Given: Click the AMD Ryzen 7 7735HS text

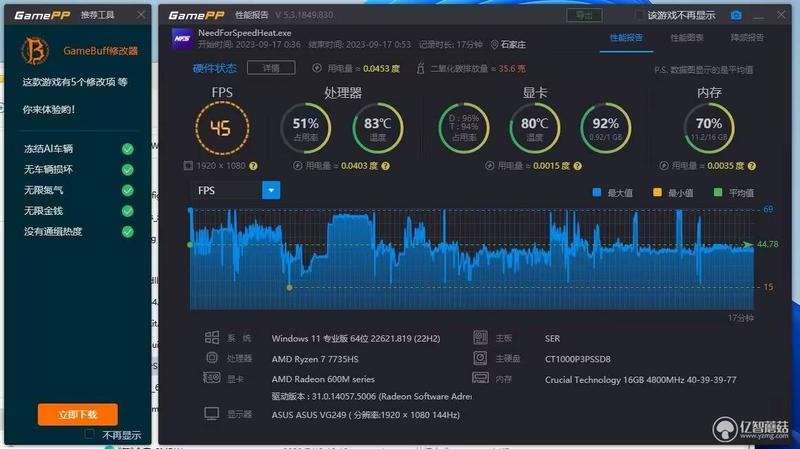Looking at the screenshot, I should pyautogui.click(x=315, y=359).
